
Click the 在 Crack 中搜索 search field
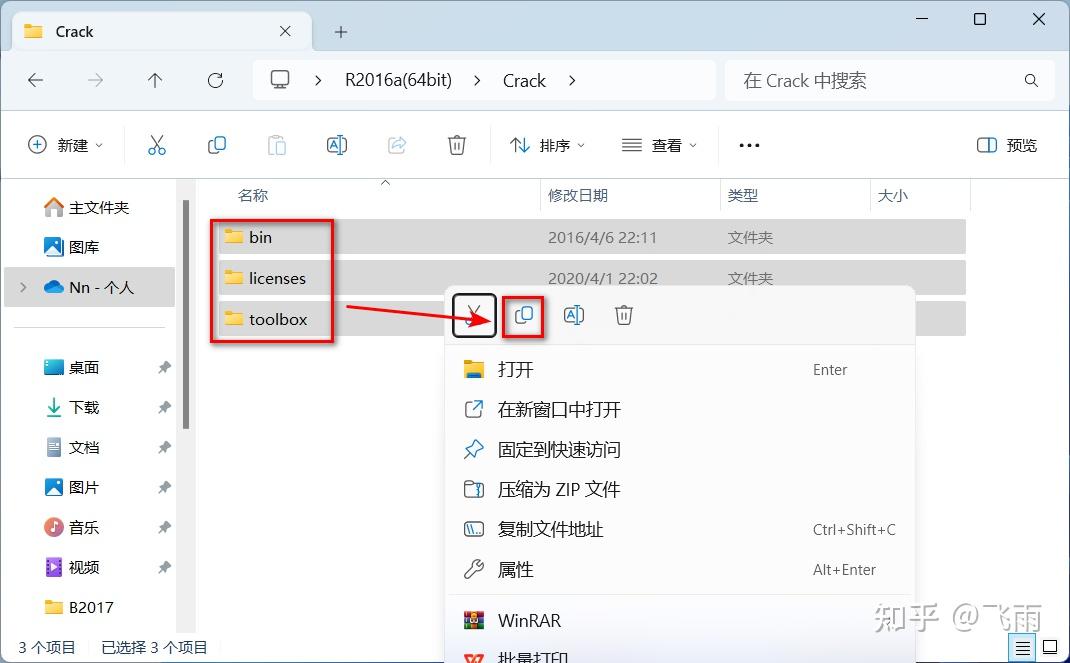[880, 81]
